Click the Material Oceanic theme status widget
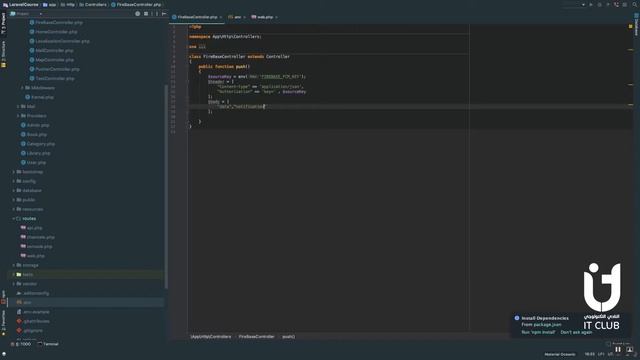 click(560, 354)
